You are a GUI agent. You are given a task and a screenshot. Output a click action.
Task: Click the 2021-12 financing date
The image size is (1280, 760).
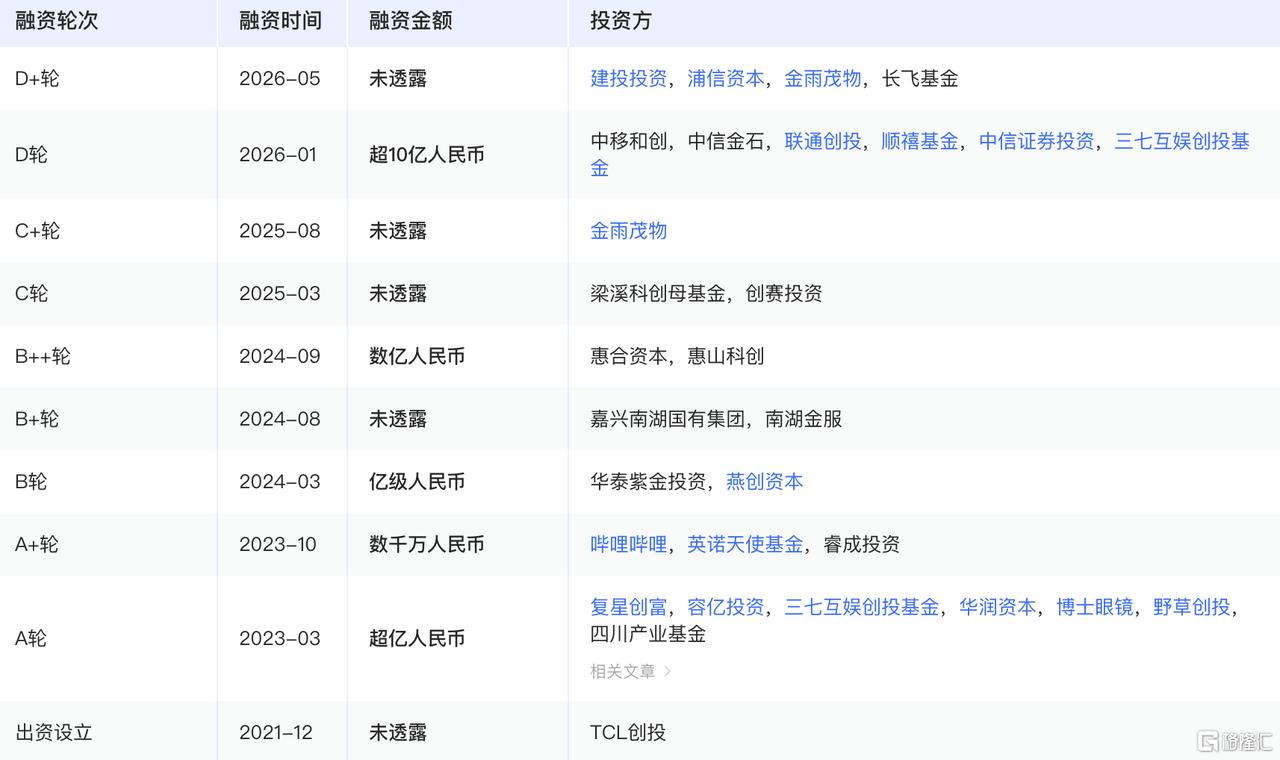[x=276, y=732]
